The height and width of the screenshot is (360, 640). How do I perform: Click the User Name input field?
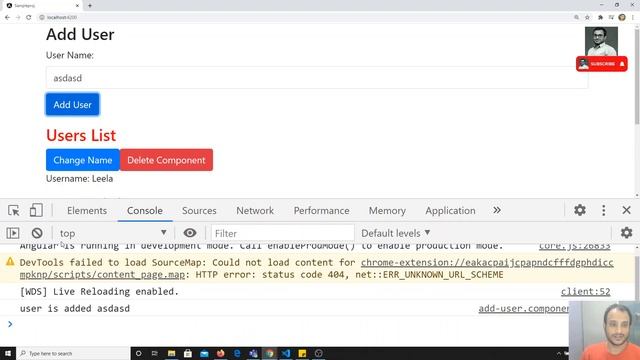(x=317, y=78)
